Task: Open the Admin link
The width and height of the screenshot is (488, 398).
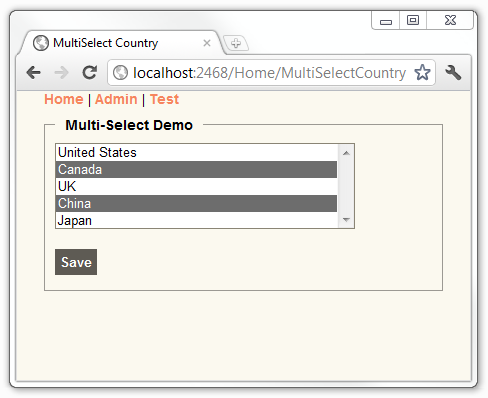Action: coord(116,99)
